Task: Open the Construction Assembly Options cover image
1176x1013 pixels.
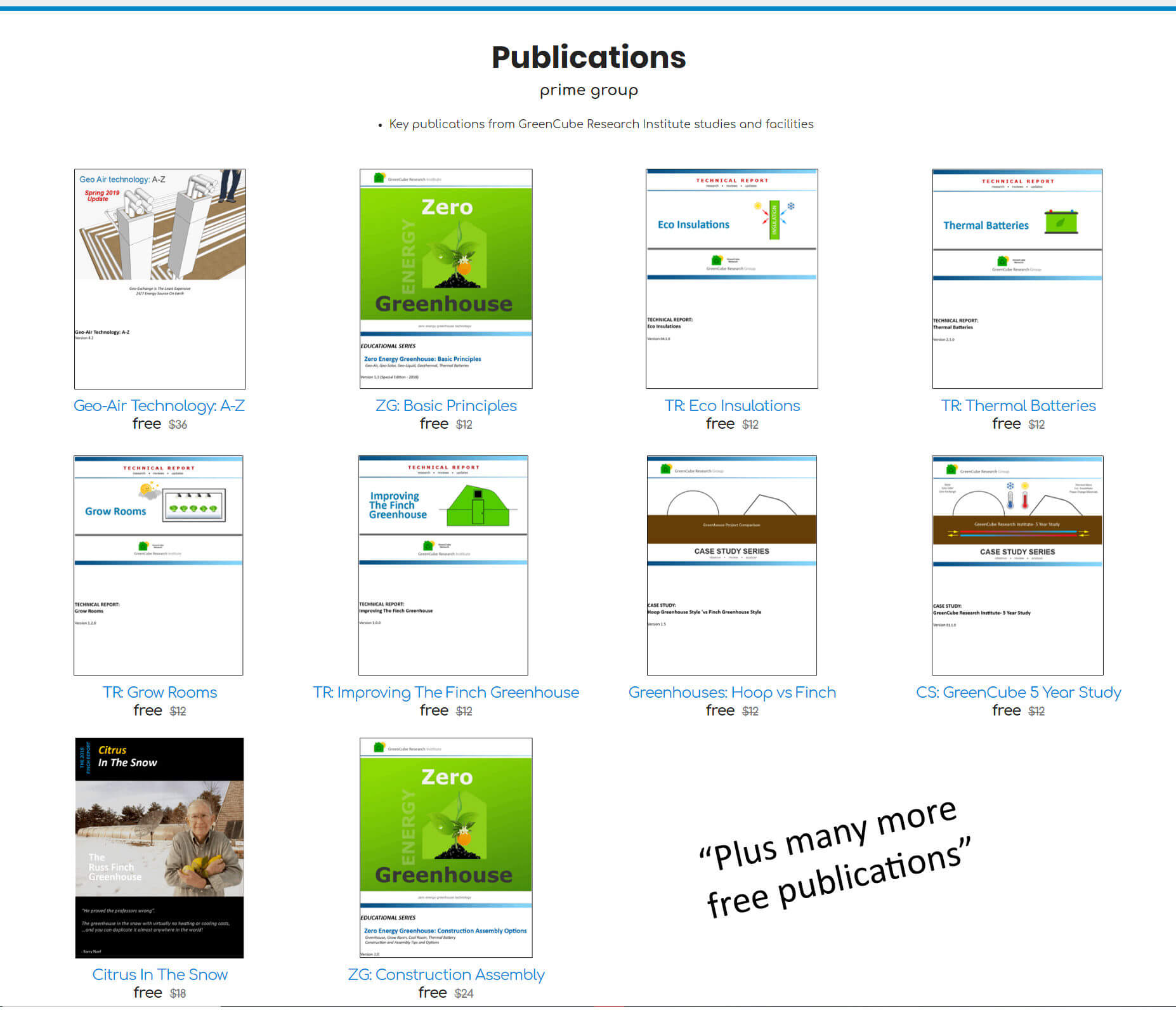Action: (446, 847)
